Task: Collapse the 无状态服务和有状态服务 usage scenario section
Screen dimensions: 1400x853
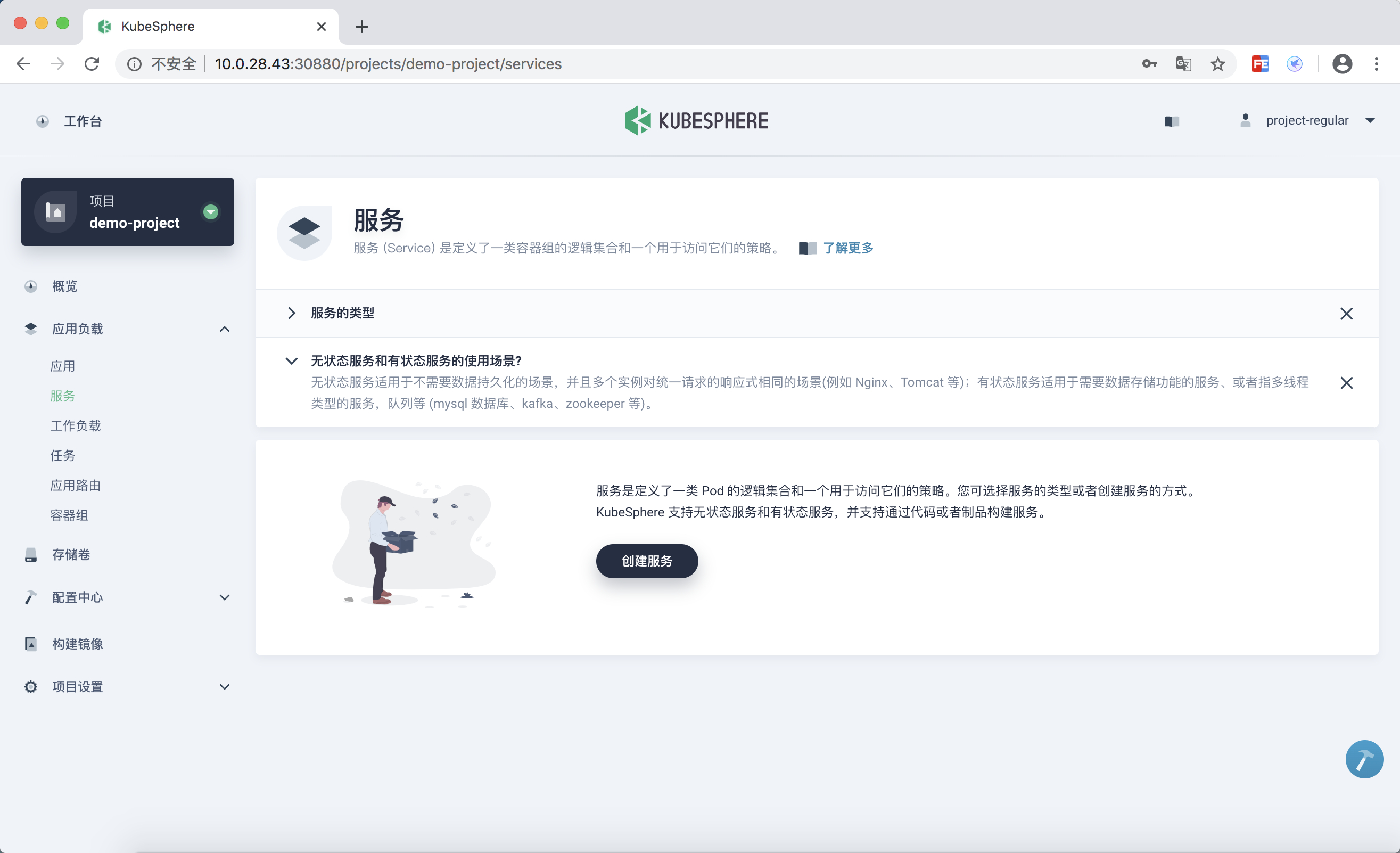Action: (292, 361)
